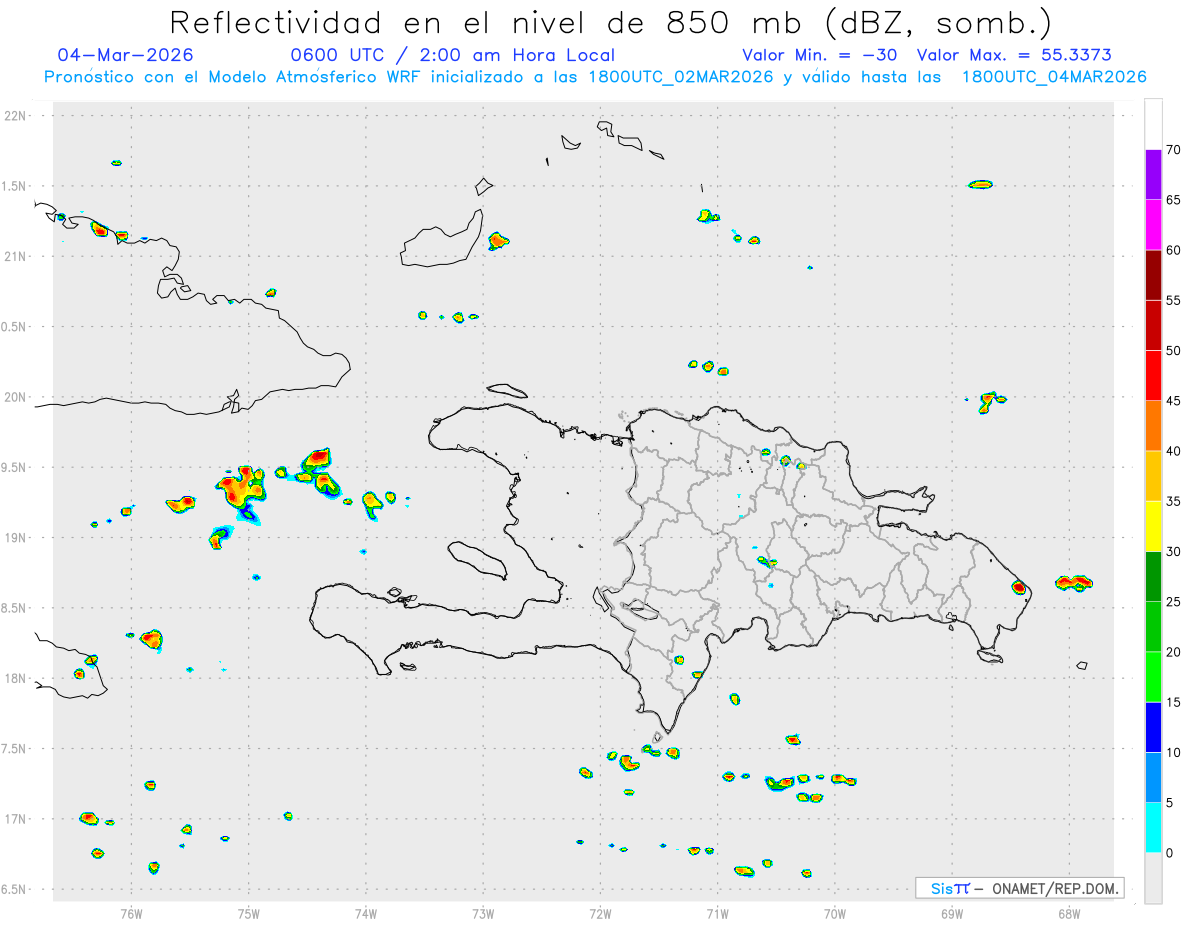Click the latitude axis label '18N'
Screen dimensions: 1200x927
[16, 679]
